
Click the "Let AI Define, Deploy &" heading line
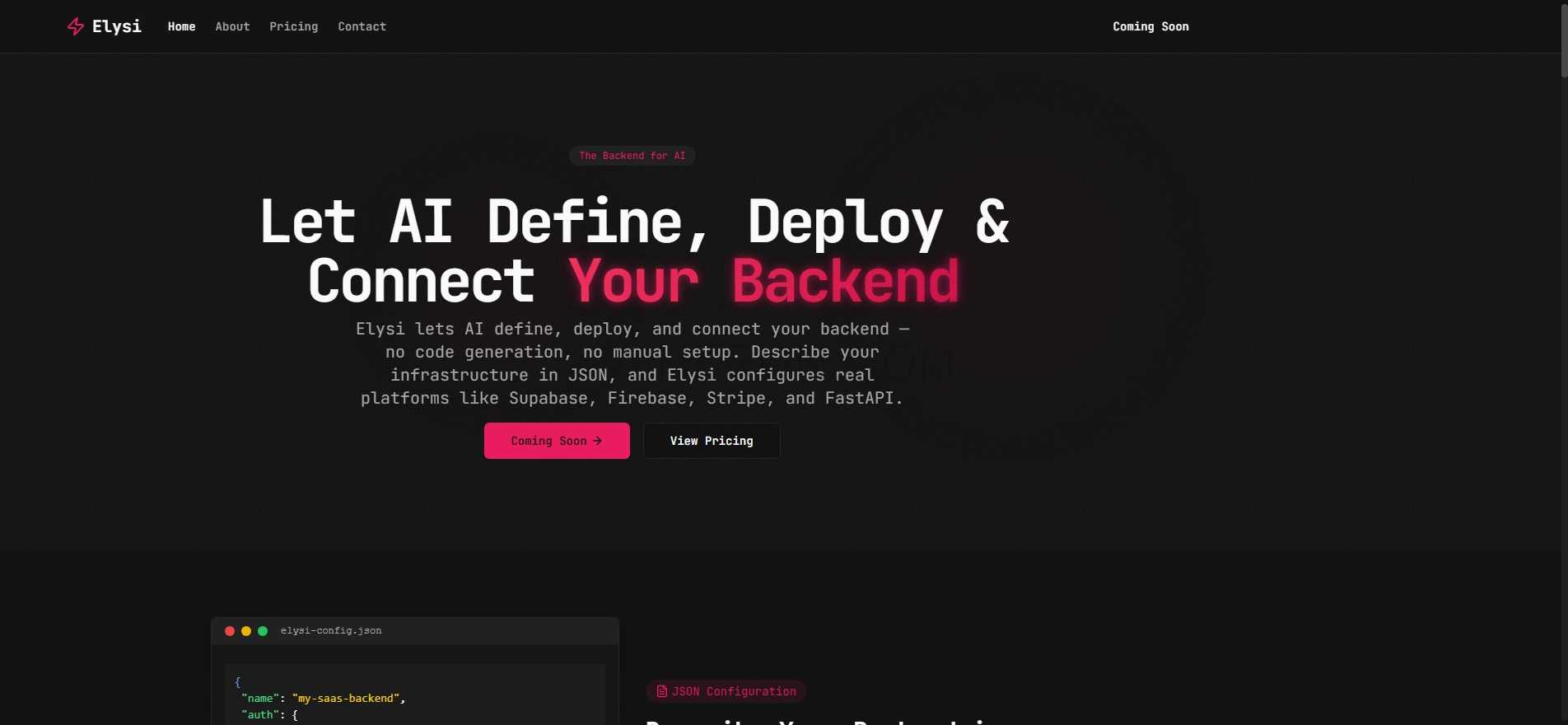634,222
